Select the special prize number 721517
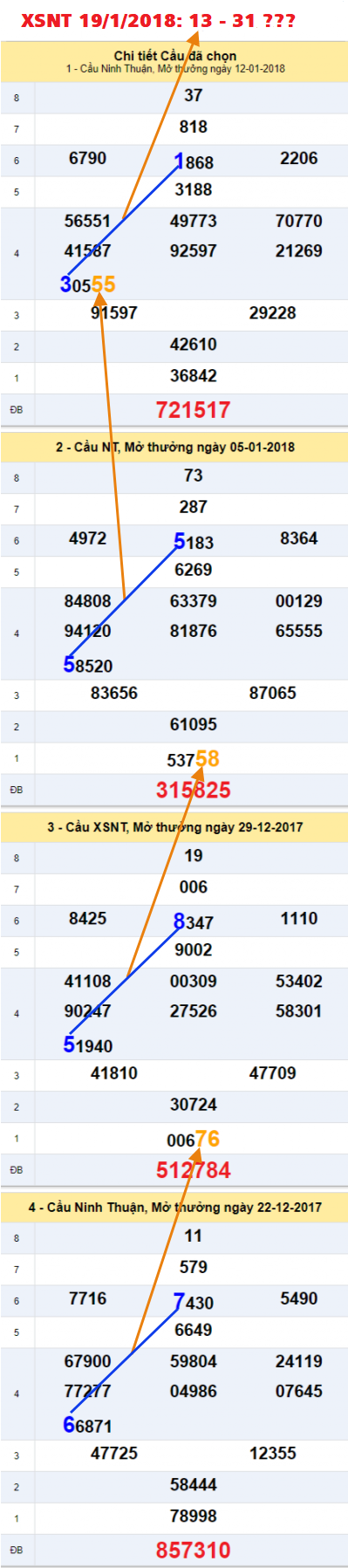 (x=194, y=409)
